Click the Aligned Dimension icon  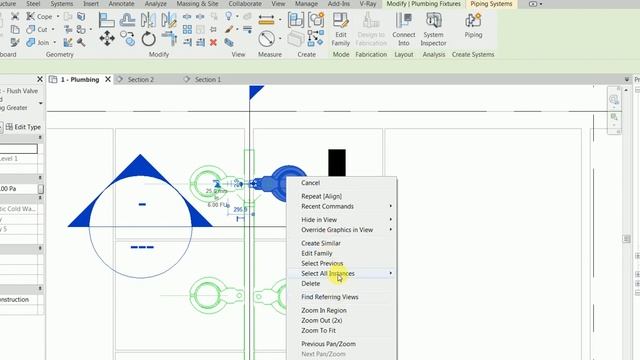266,20
